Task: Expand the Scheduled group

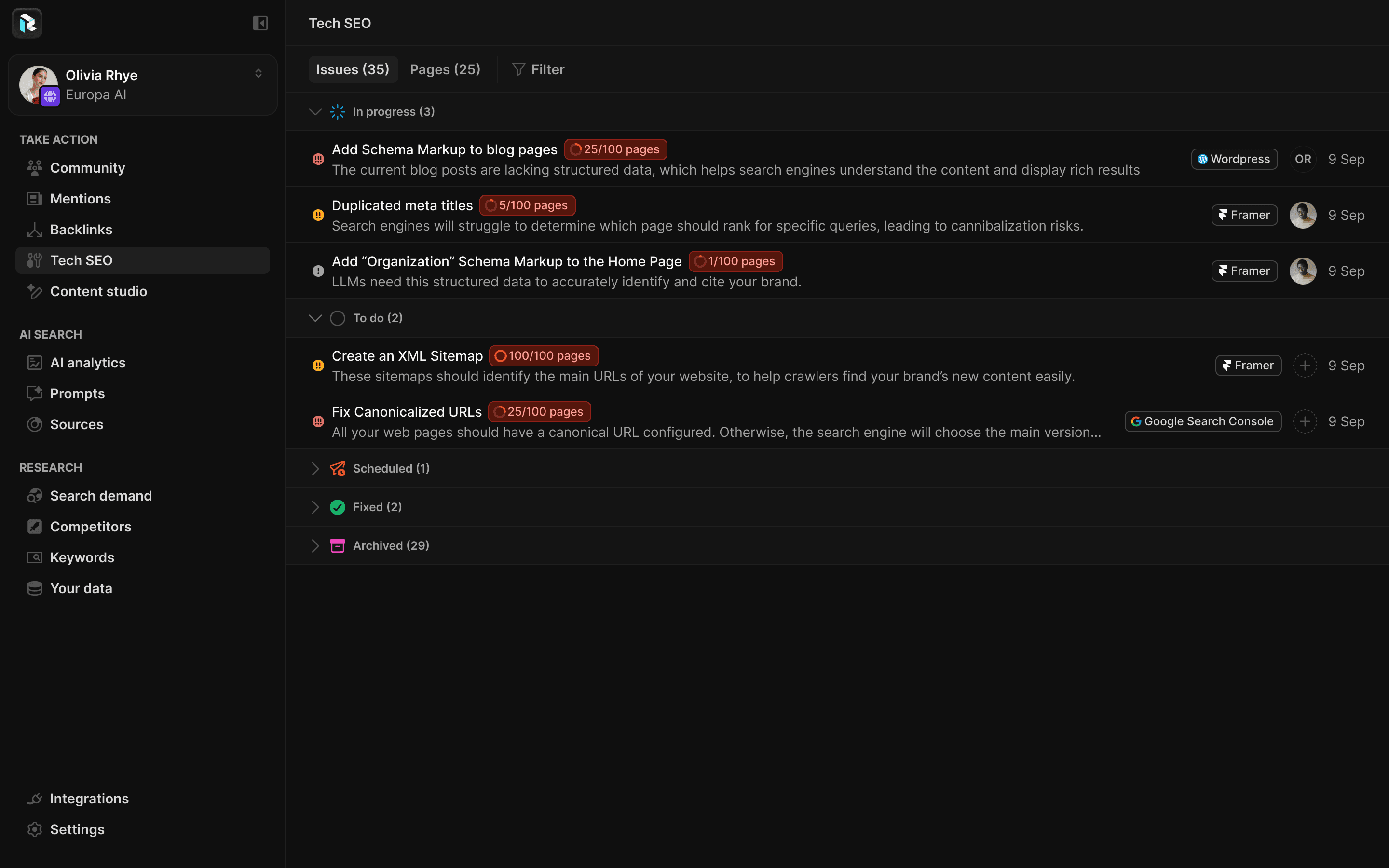Action: coord(315,468)
